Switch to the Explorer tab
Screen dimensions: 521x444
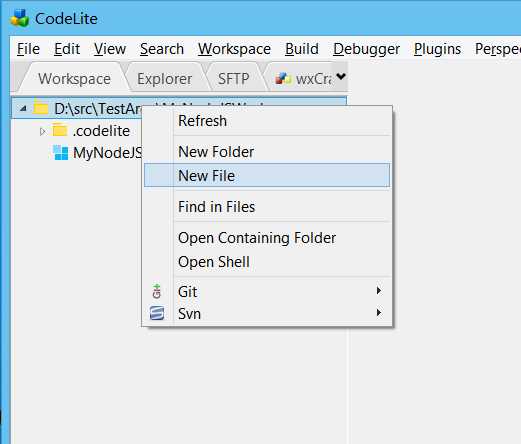click(x=165, y=79)
